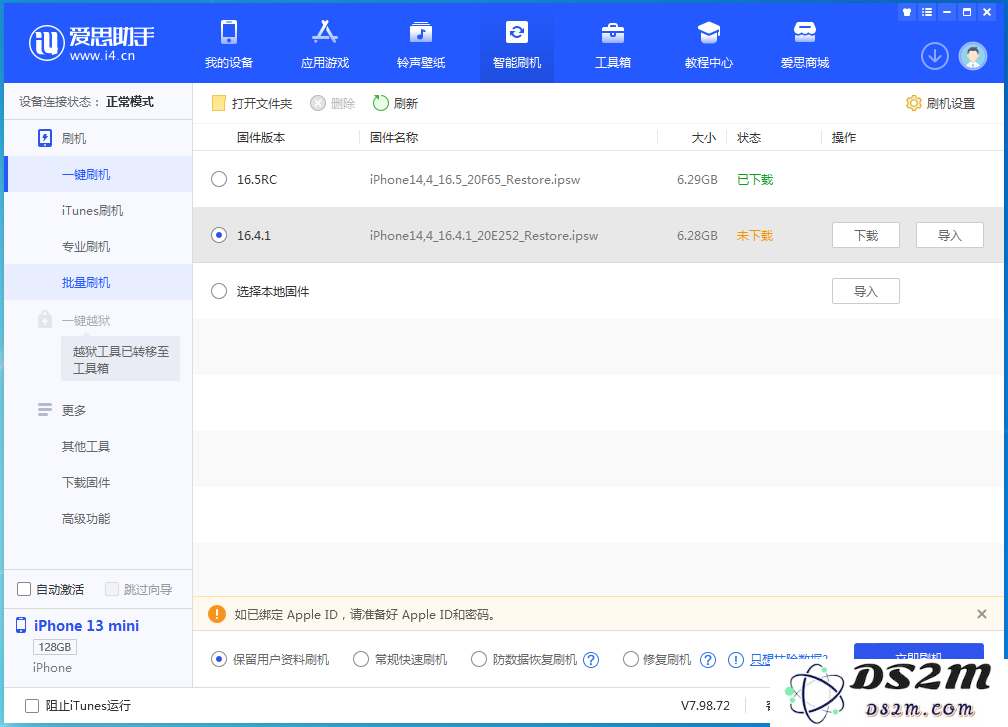Screen dimensions: 1008x727
Task: Click the 越狱工具已转移至工具箱 notice
Action: (120, 359)
